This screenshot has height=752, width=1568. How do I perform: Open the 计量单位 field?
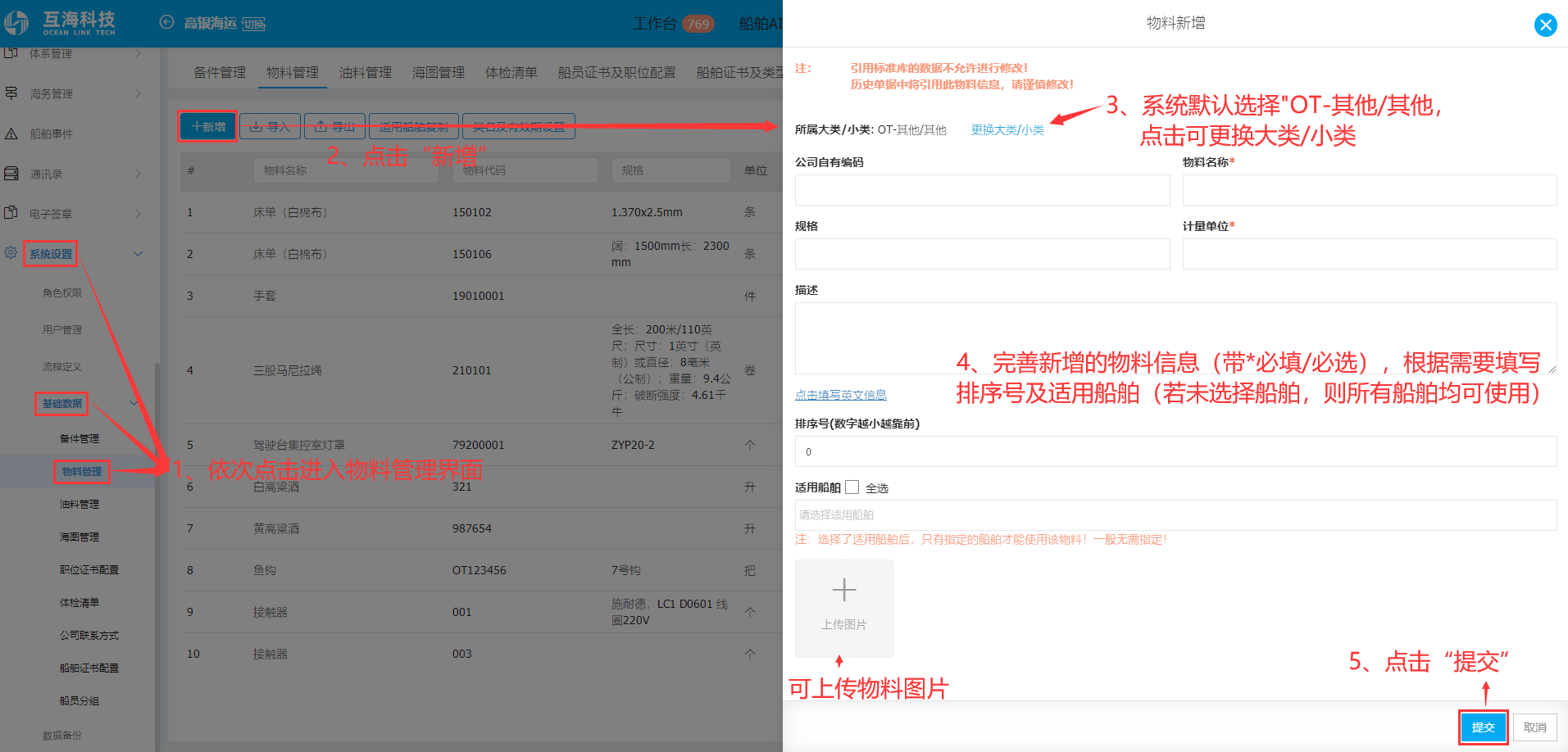point(1369,254)
